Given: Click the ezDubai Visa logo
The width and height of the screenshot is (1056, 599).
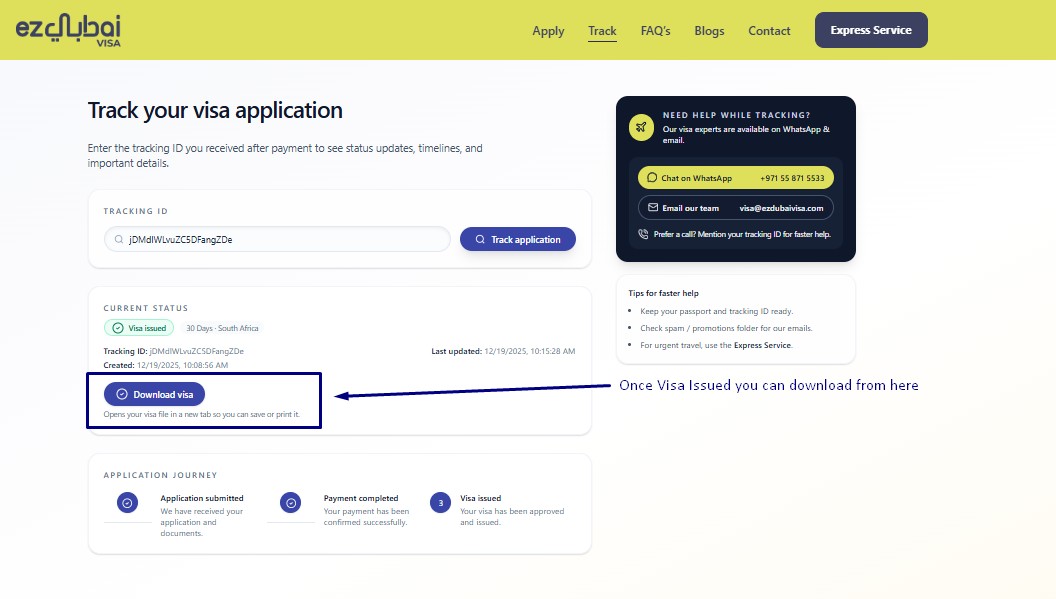Looking at the screenshot, I should pyautogui.click(x=68, y=30).
